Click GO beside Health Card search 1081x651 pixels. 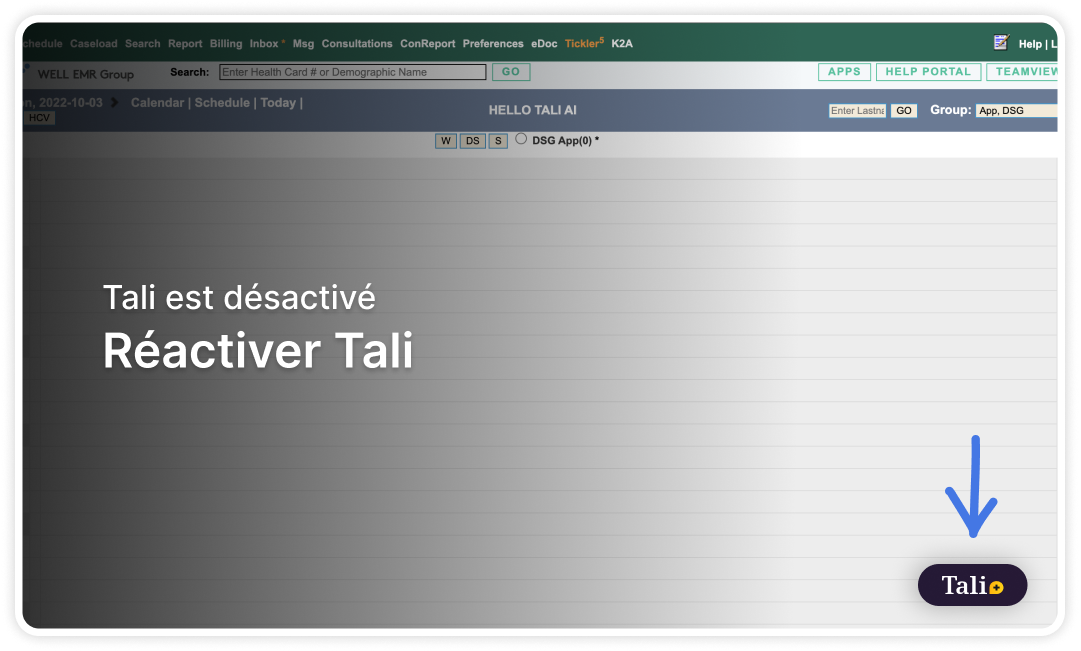click(x=511, y=72)
